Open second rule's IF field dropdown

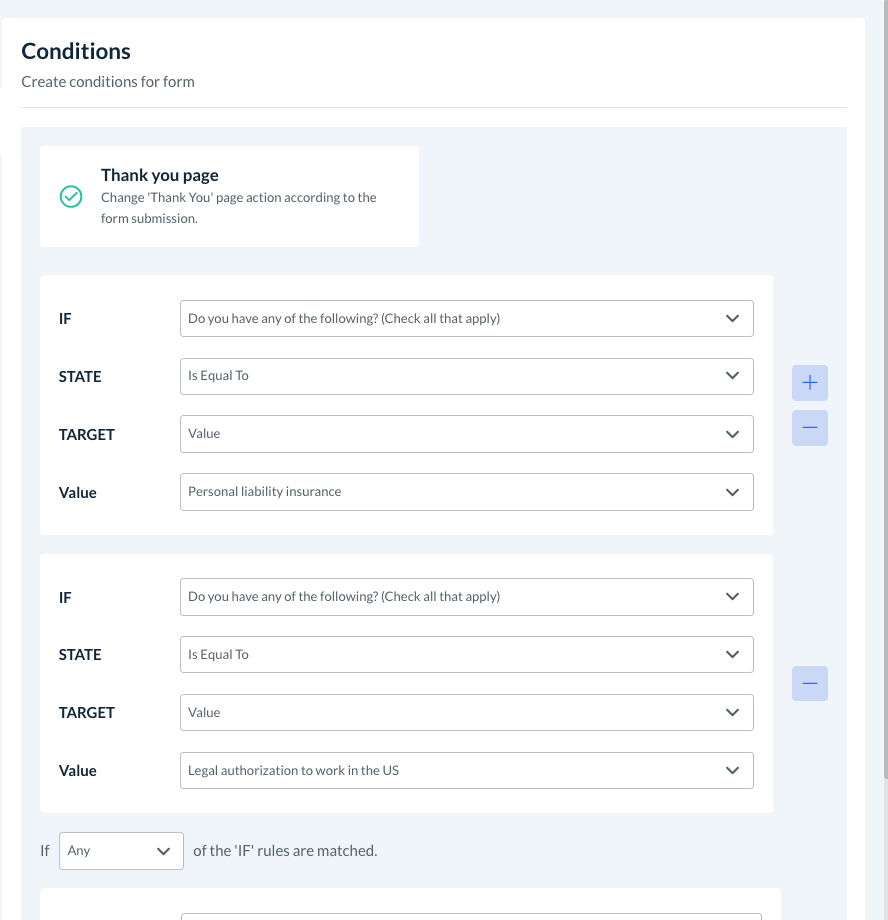click(466, 597)
